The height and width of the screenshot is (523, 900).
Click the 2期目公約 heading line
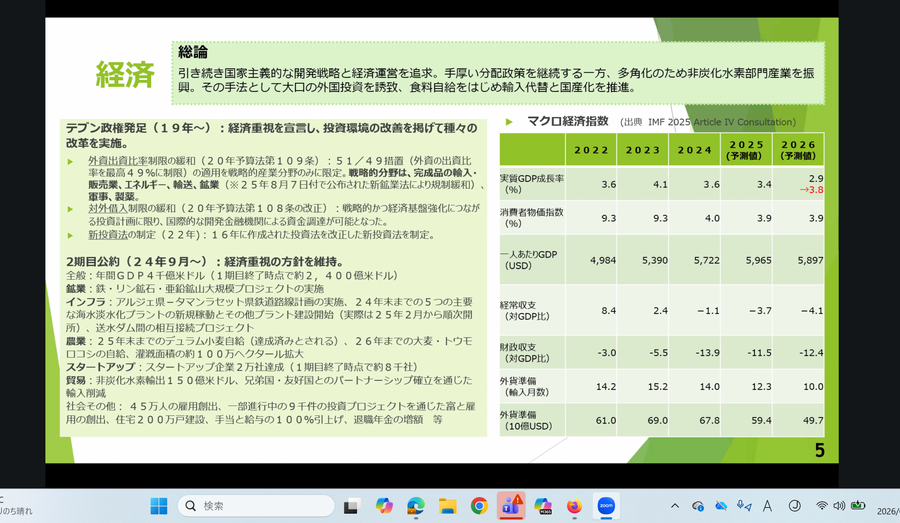click(x=205, y=262)
